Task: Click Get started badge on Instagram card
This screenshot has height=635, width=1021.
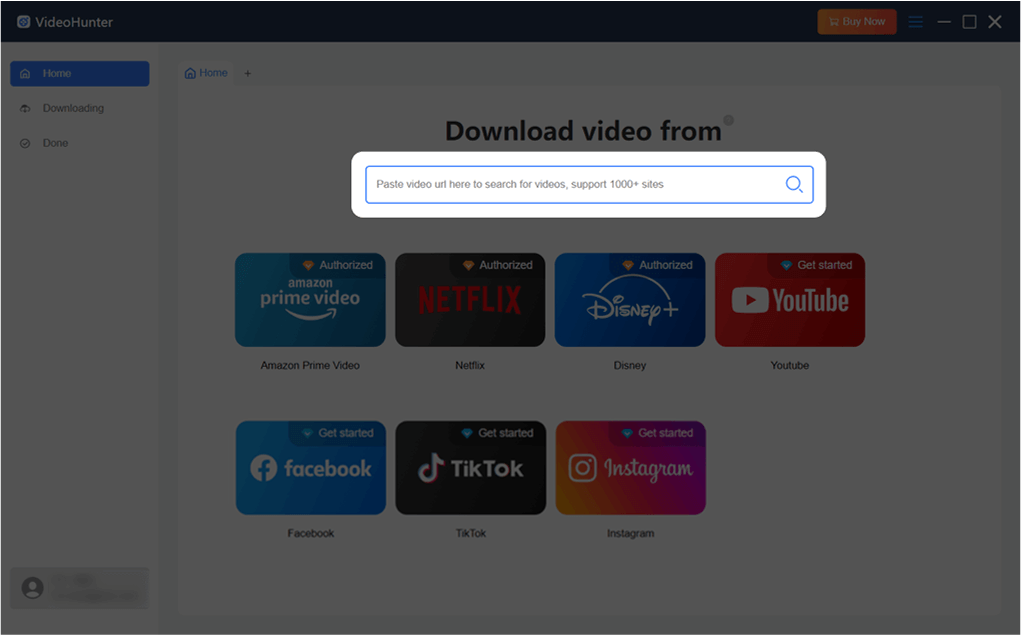Action: click(658, 433)
